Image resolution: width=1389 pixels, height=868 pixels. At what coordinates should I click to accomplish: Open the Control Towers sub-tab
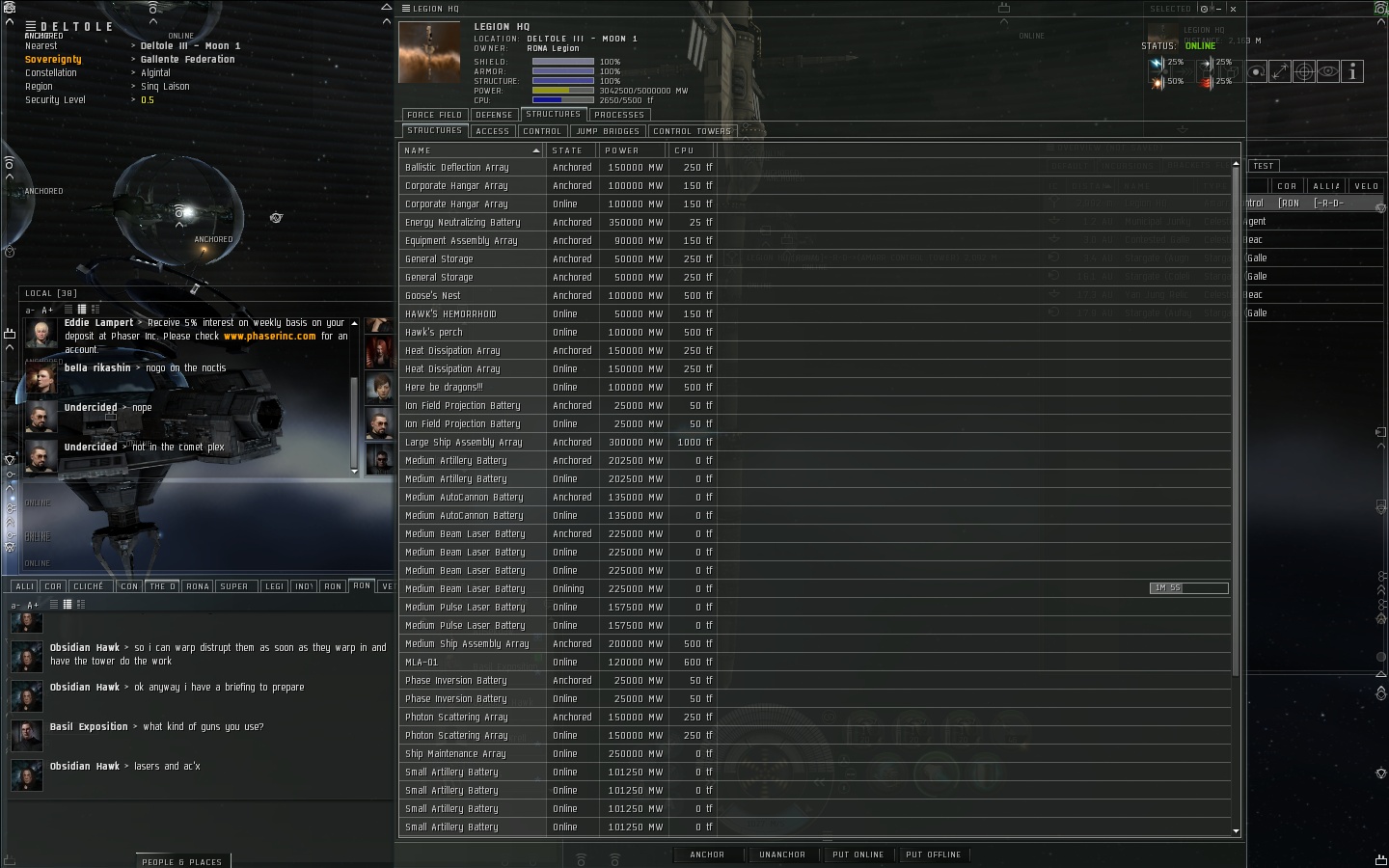(x=692, y=131)
